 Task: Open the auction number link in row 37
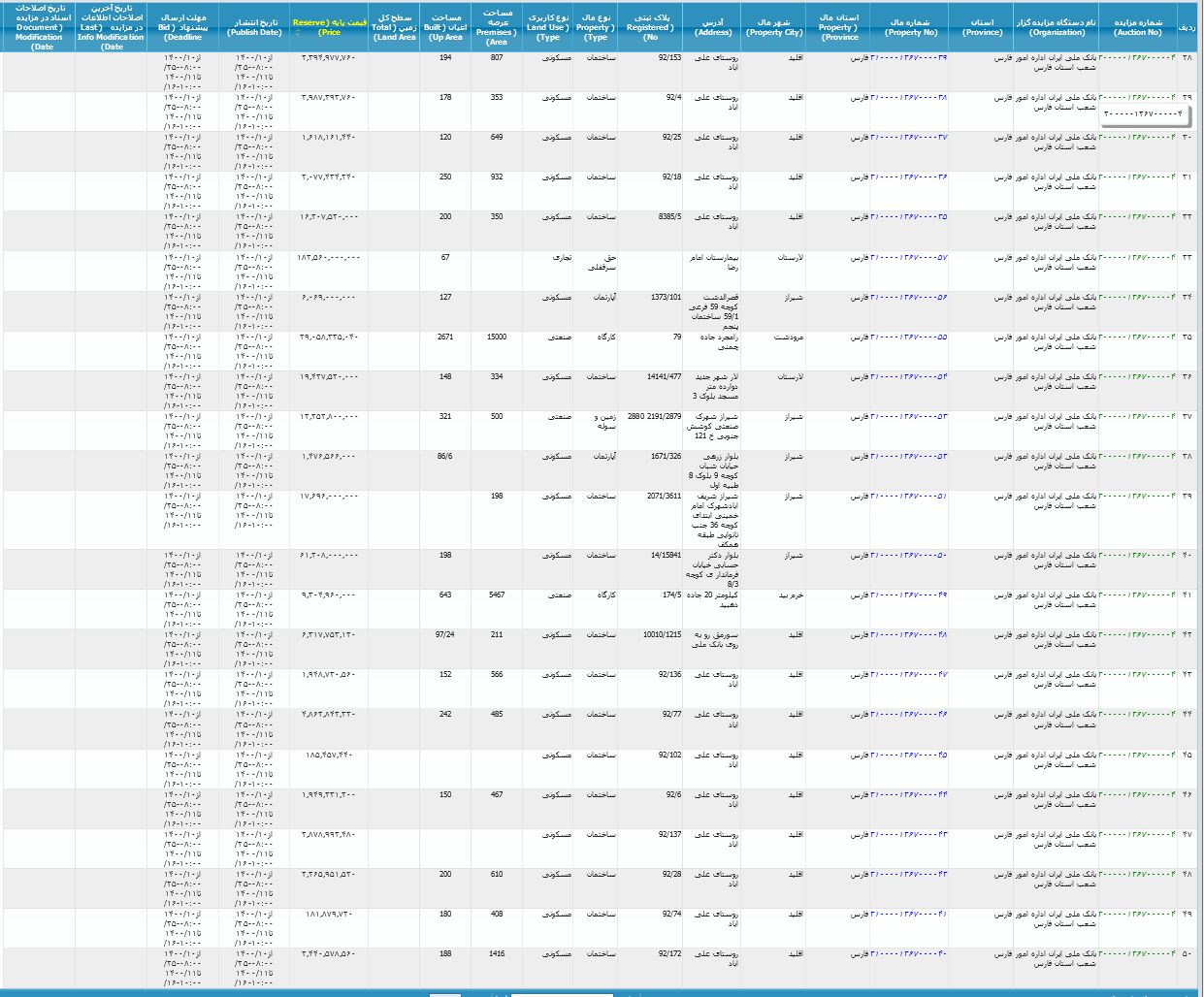click(1136, 417)
